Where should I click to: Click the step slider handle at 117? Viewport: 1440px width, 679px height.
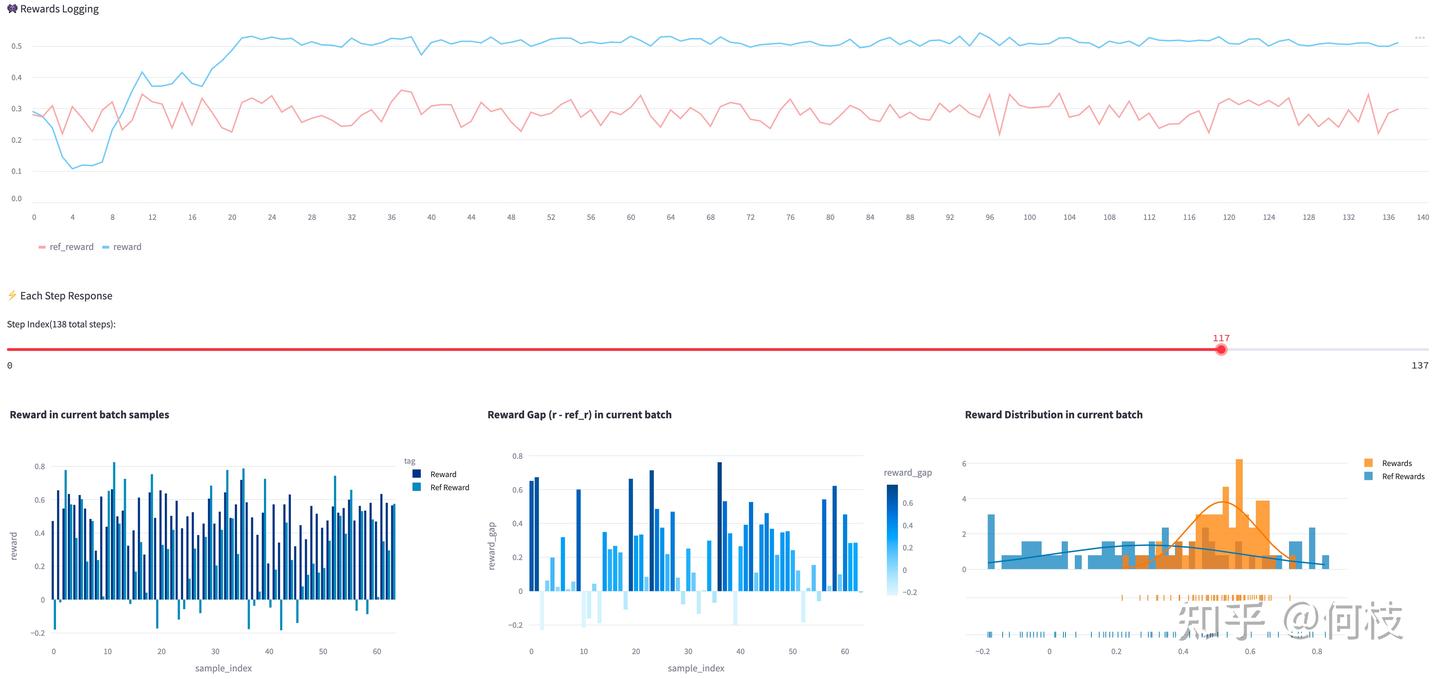click(x=1221, y=349)
